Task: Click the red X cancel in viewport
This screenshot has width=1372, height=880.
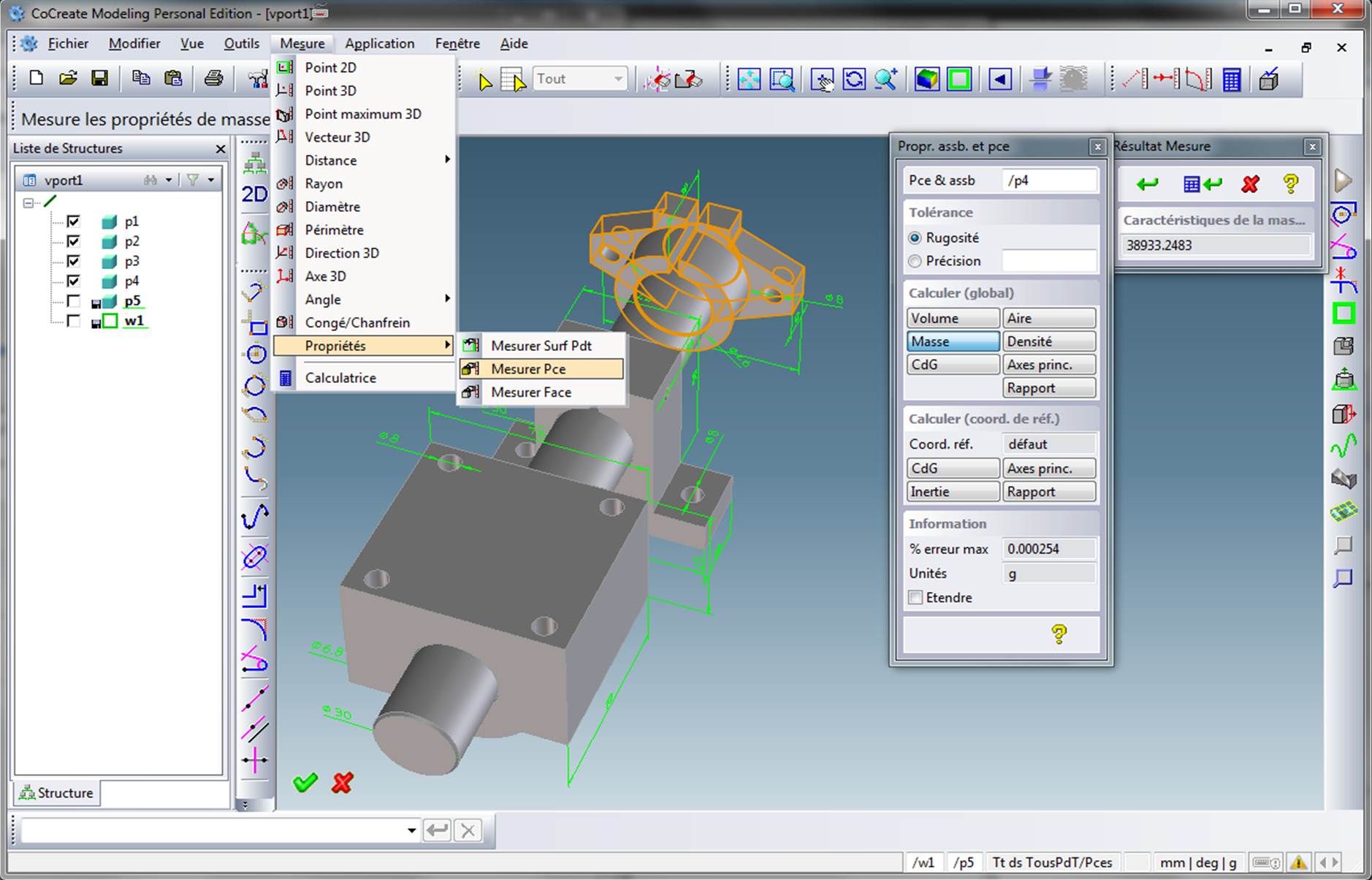Action: pos(342,783)
